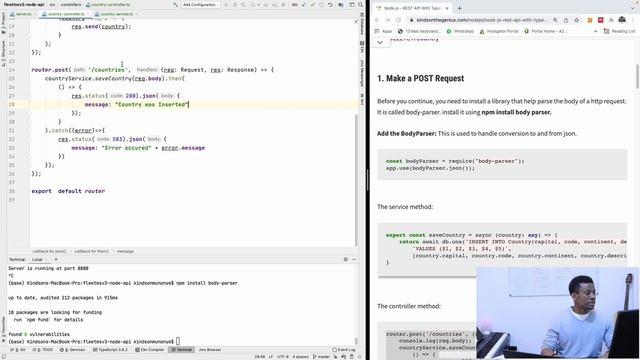Open the Jms Browser tool window
This screenshot has height=360, width=640.
[210, 350]
